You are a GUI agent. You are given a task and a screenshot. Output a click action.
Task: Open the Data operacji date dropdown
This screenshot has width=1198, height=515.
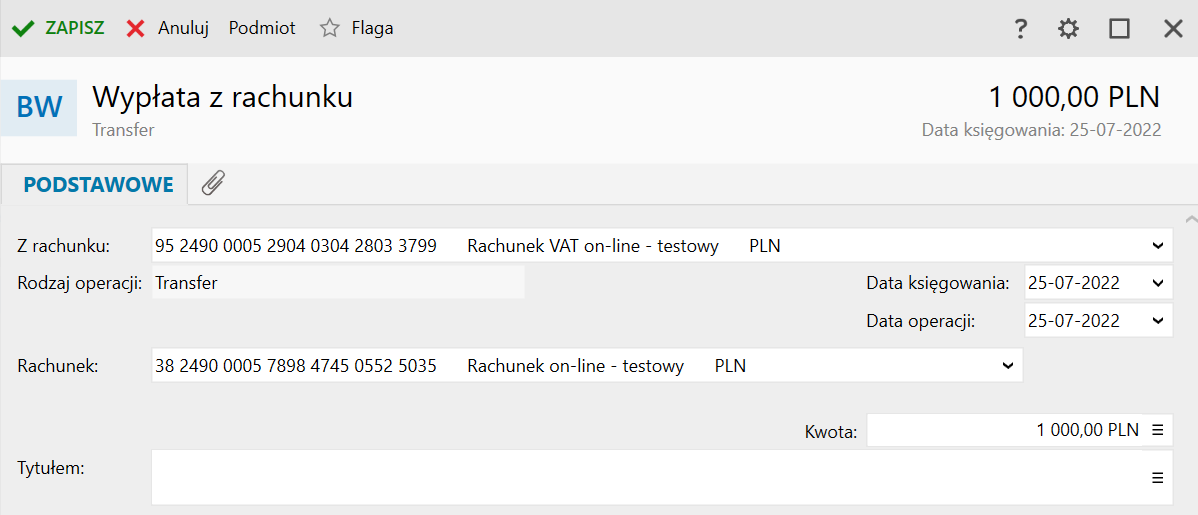[x=1158, y=321]
